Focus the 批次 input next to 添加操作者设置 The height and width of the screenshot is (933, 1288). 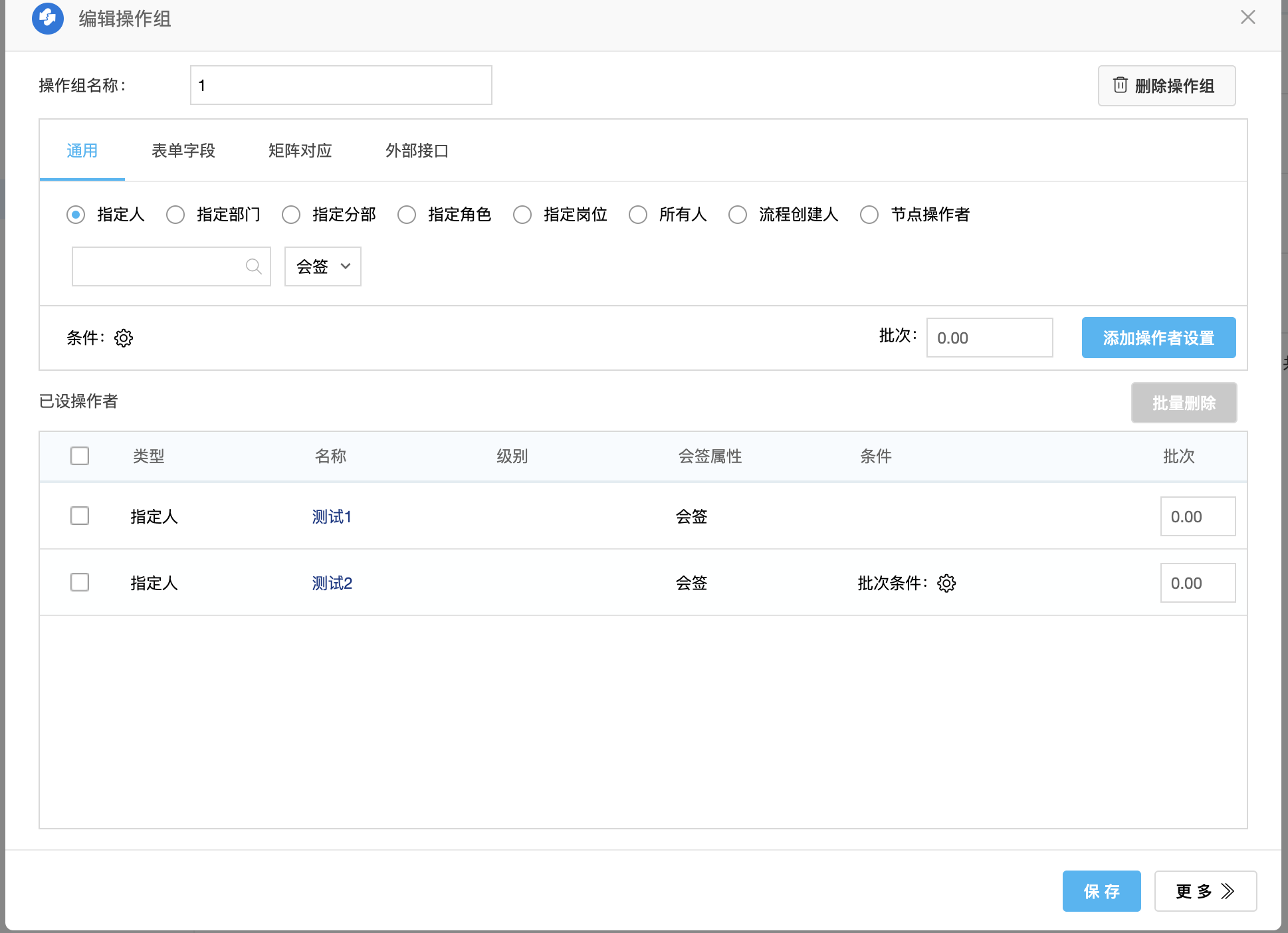point(990,338)
